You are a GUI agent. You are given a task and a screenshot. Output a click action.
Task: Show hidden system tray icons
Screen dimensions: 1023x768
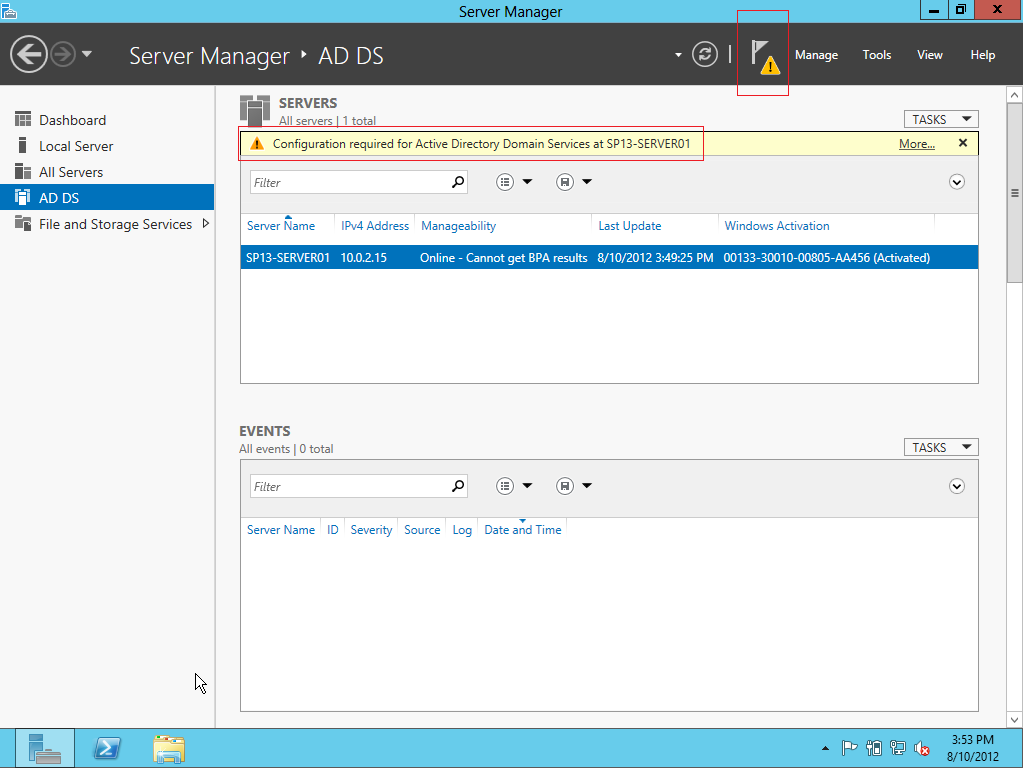point(825,748)
